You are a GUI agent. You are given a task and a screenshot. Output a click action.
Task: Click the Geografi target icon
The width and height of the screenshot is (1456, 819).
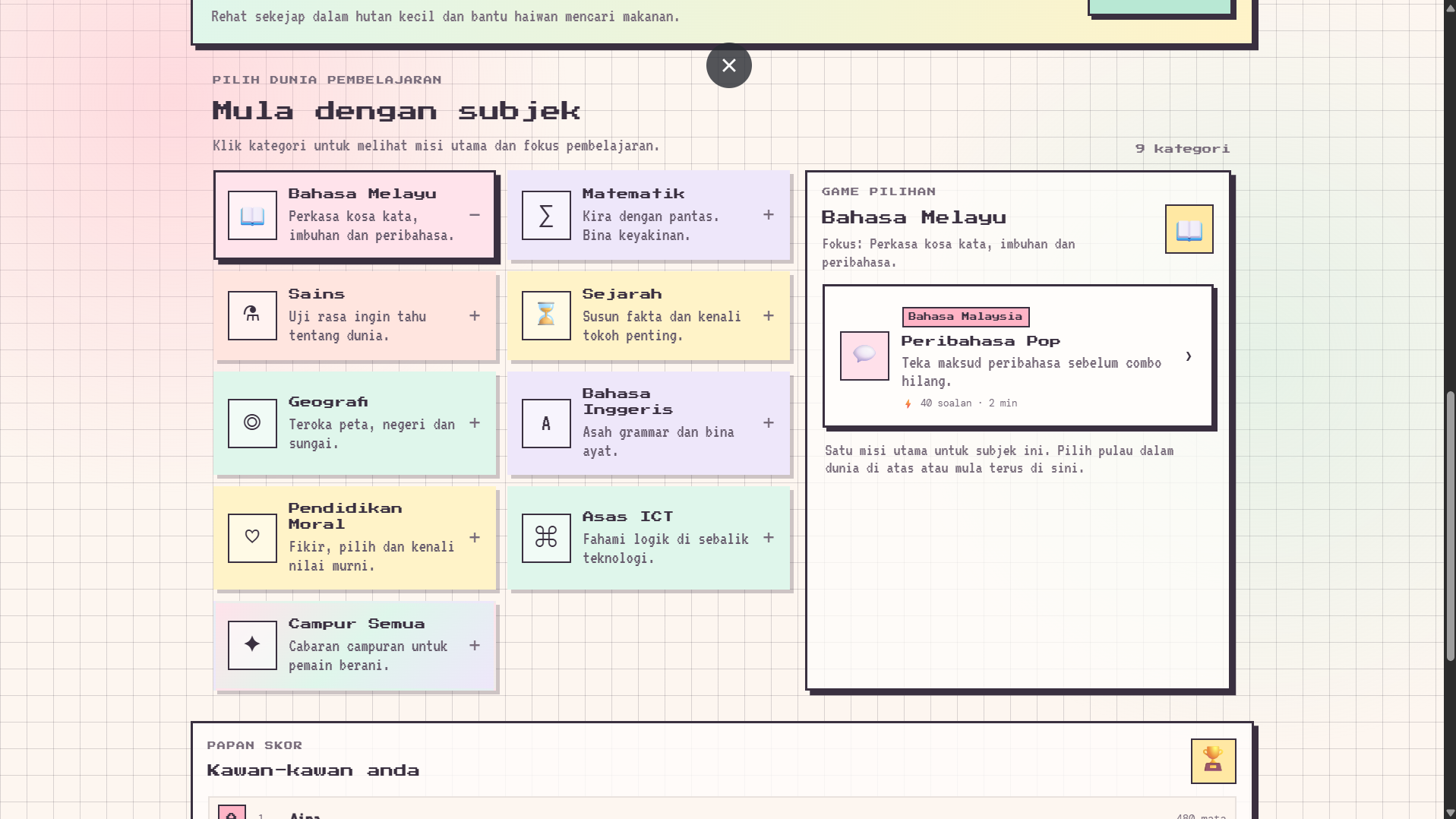[x=252, y=423]
